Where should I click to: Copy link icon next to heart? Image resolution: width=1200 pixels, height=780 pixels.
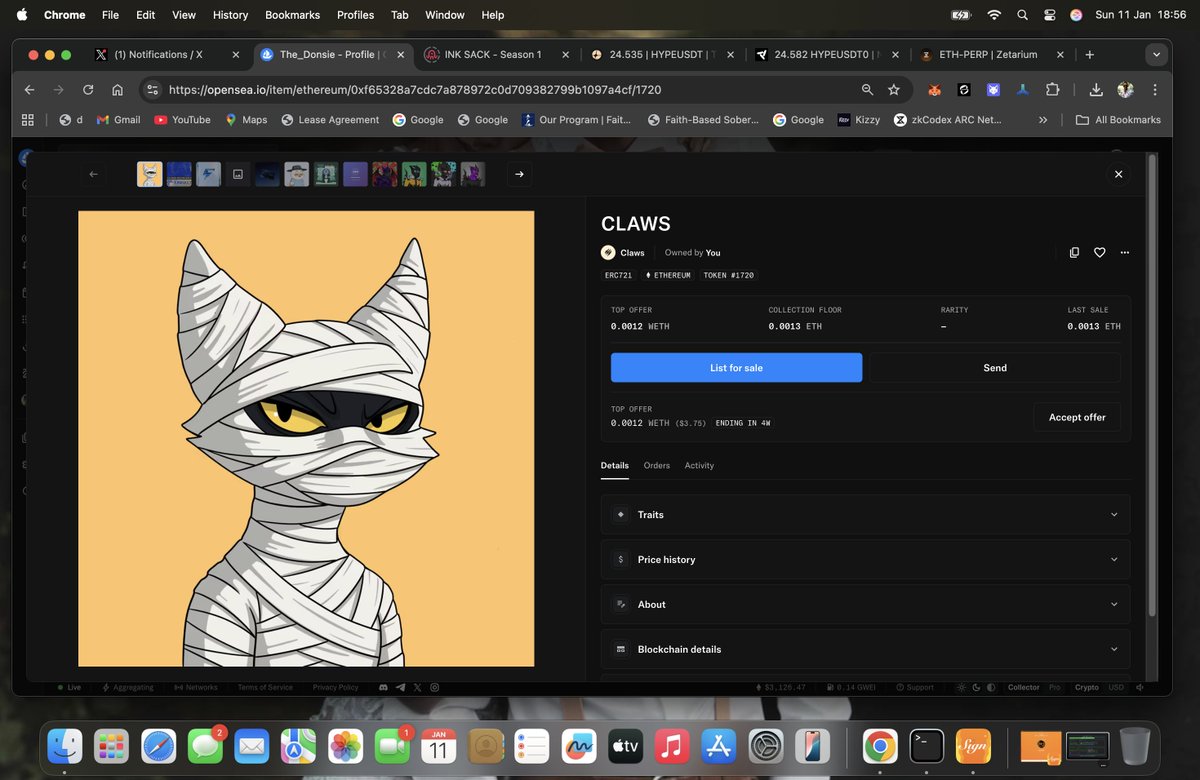tap(1074, 253)
